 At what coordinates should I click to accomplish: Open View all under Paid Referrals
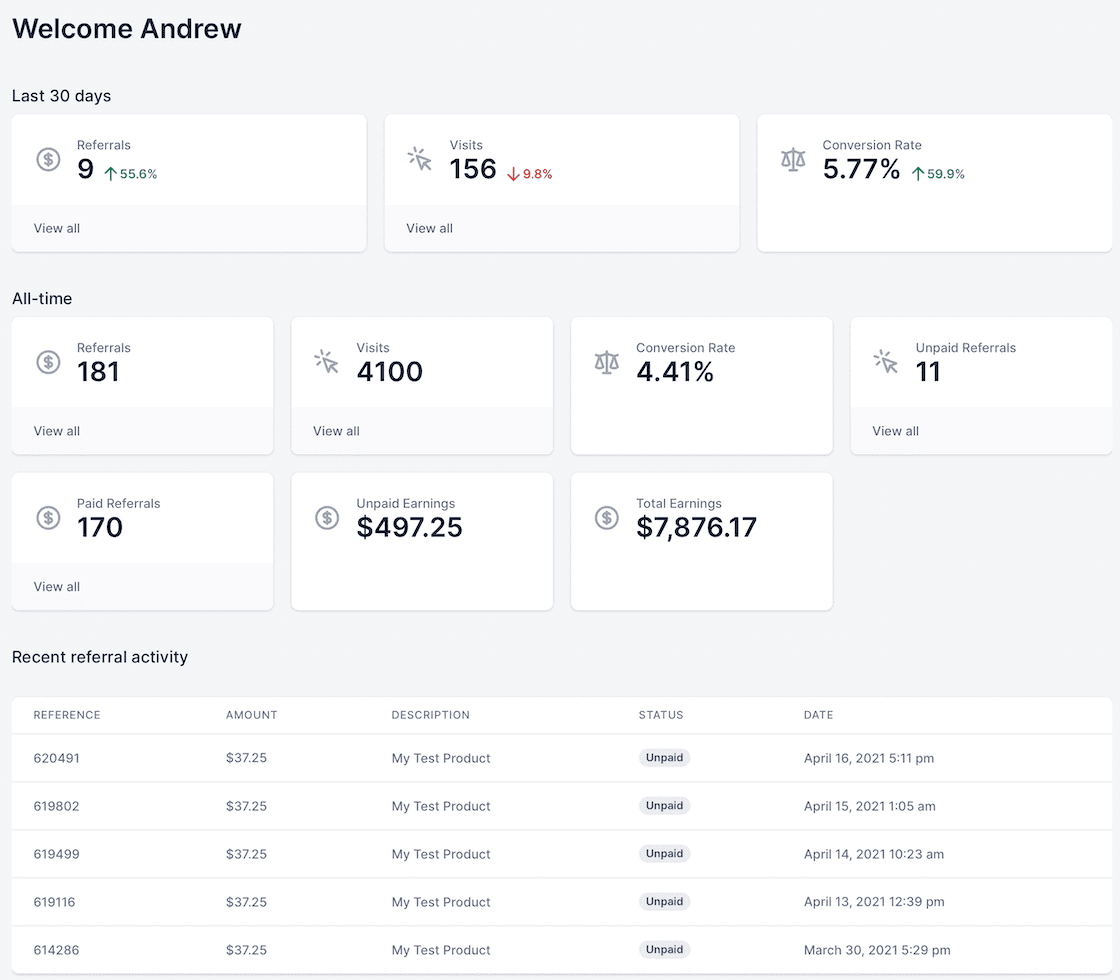click(56, 587)
